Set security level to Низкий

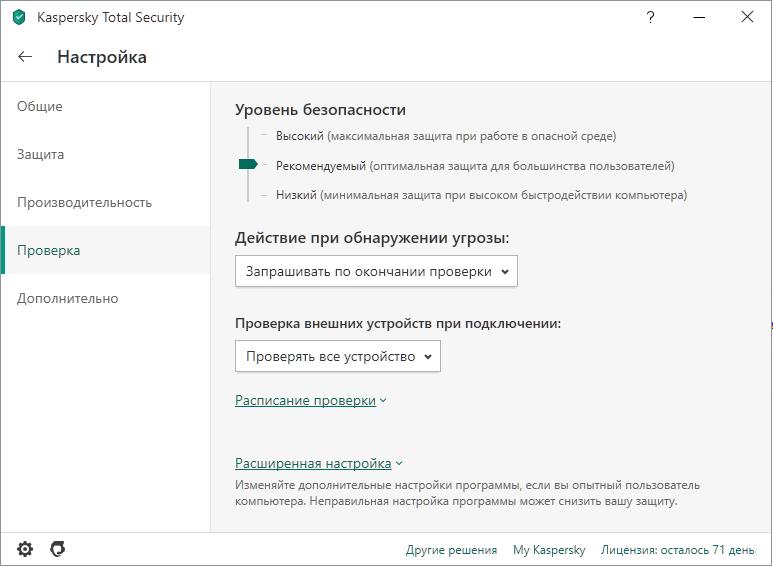tap(297, 195)
